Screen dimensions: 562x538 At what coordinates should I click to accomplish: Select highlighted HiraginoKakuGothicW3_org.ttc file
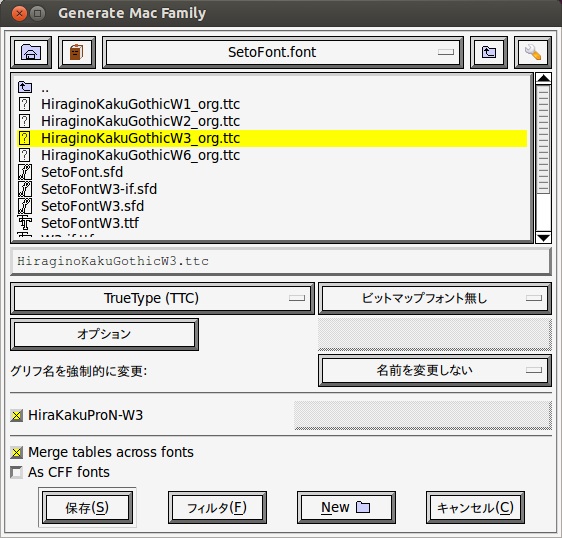272,138
